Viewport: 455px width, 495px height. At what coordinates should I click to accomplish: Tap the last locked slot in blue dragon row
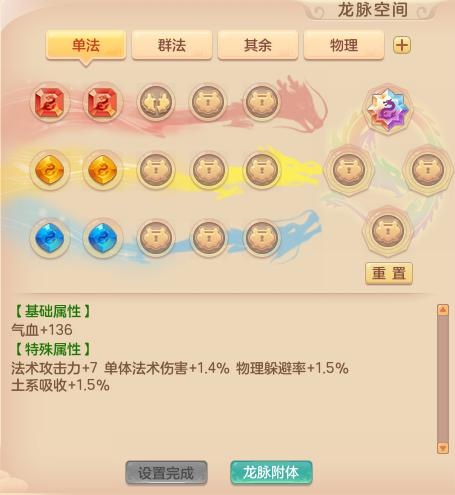coord(262,238)
